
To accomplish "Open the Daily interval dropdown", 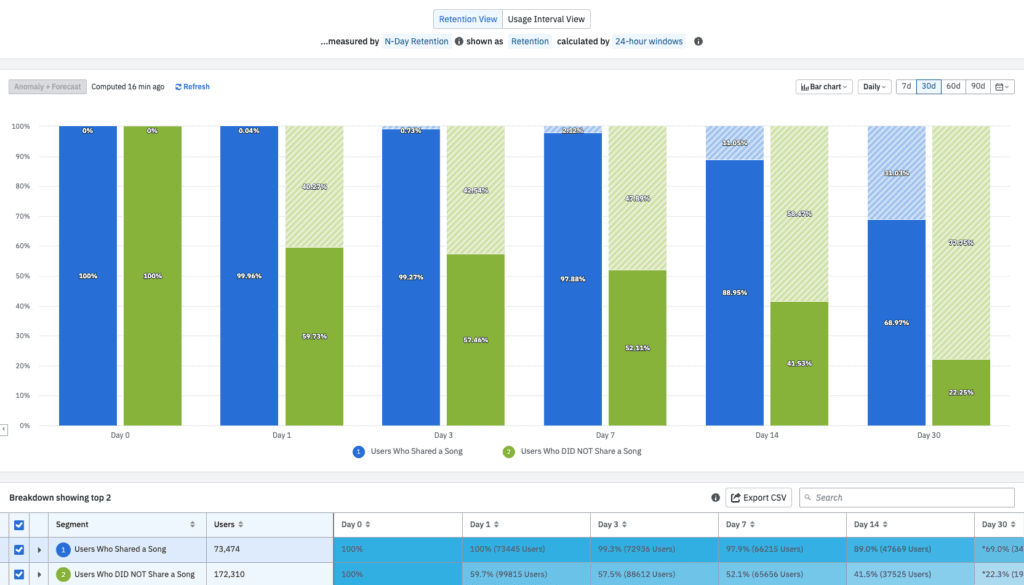I will point(874,87).
